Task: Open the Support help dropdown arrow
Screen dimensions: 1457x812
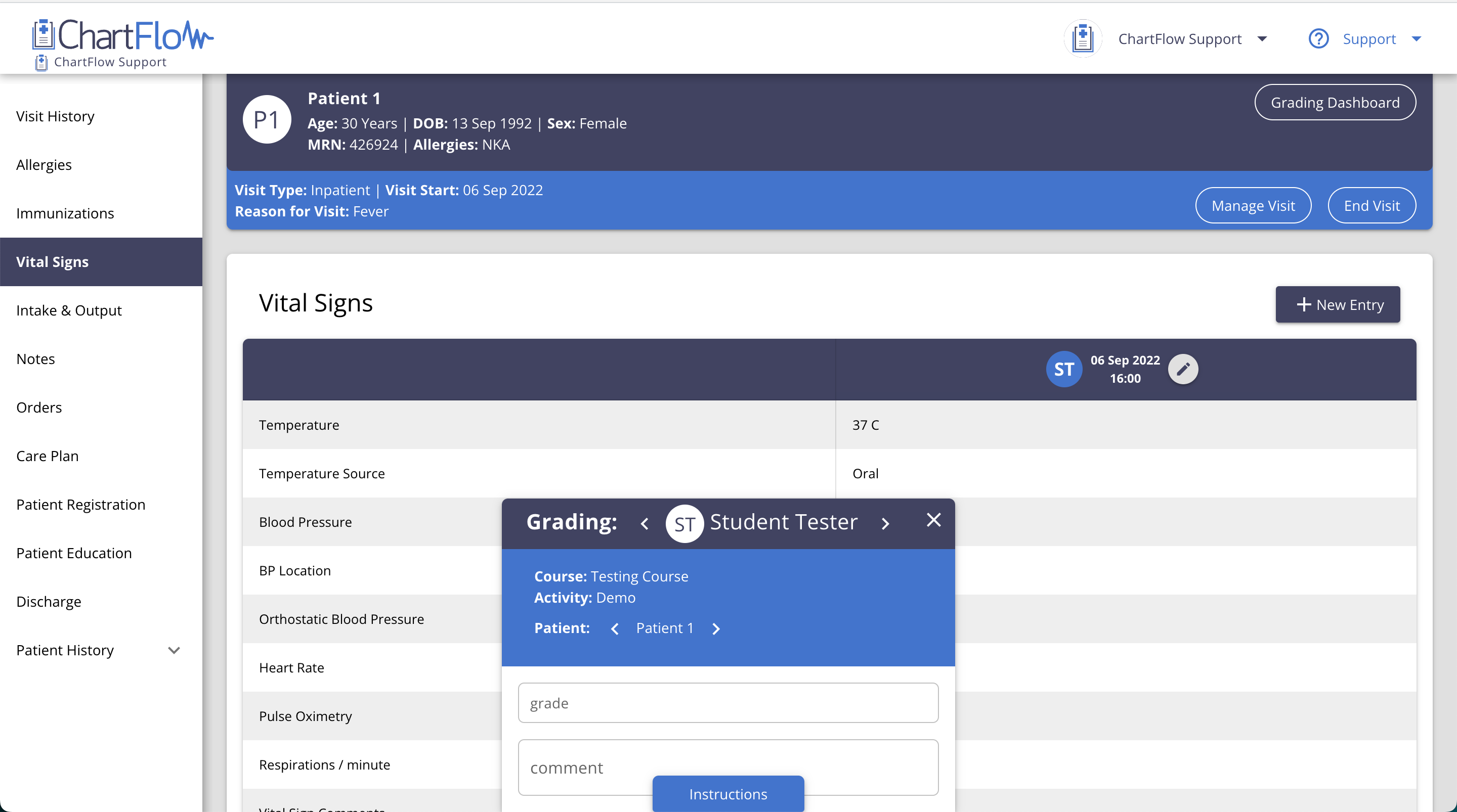Action: pos(1417,39)
